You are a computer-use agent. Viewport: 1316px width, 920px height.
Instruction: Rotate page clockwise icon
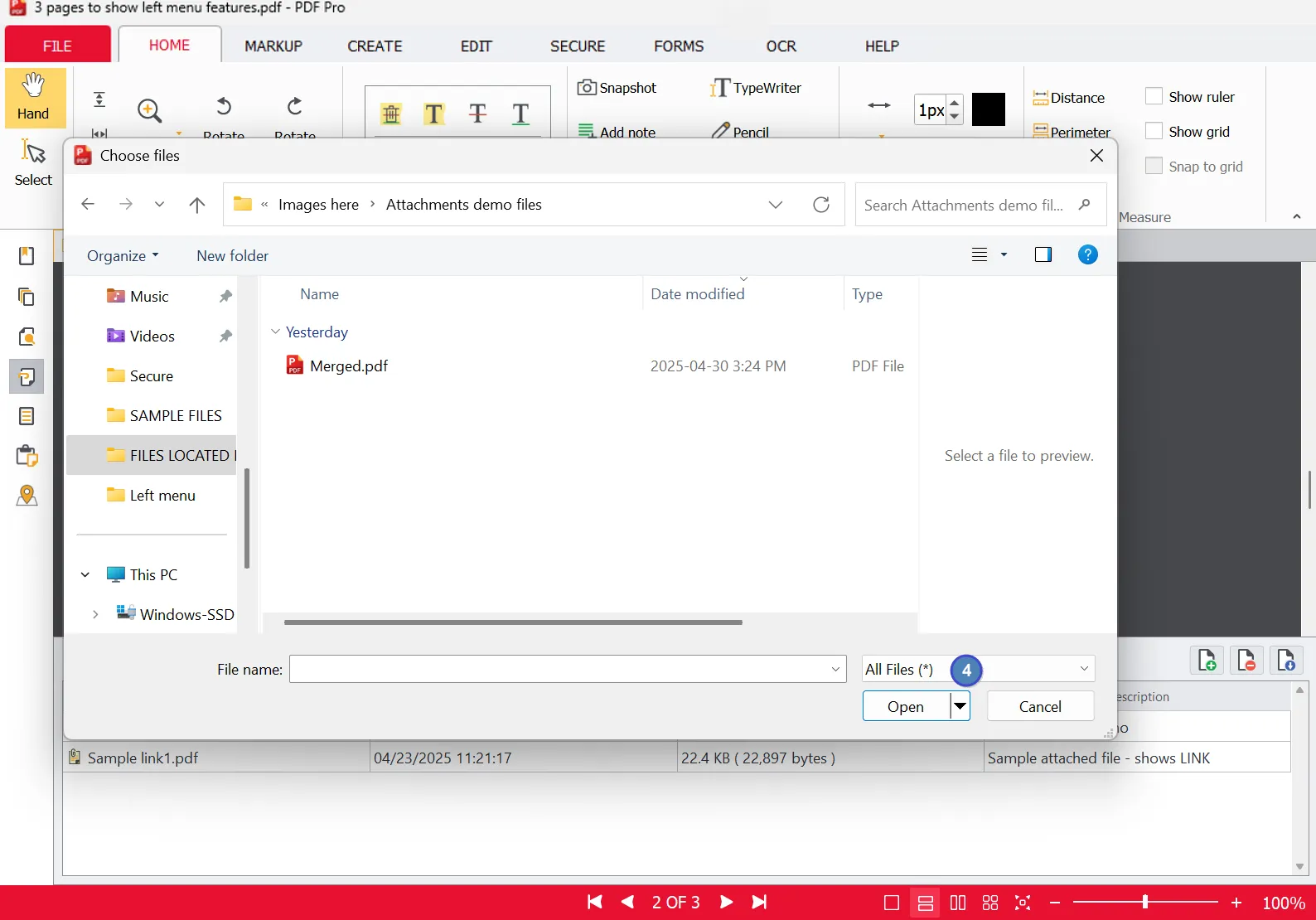(295, 106)
